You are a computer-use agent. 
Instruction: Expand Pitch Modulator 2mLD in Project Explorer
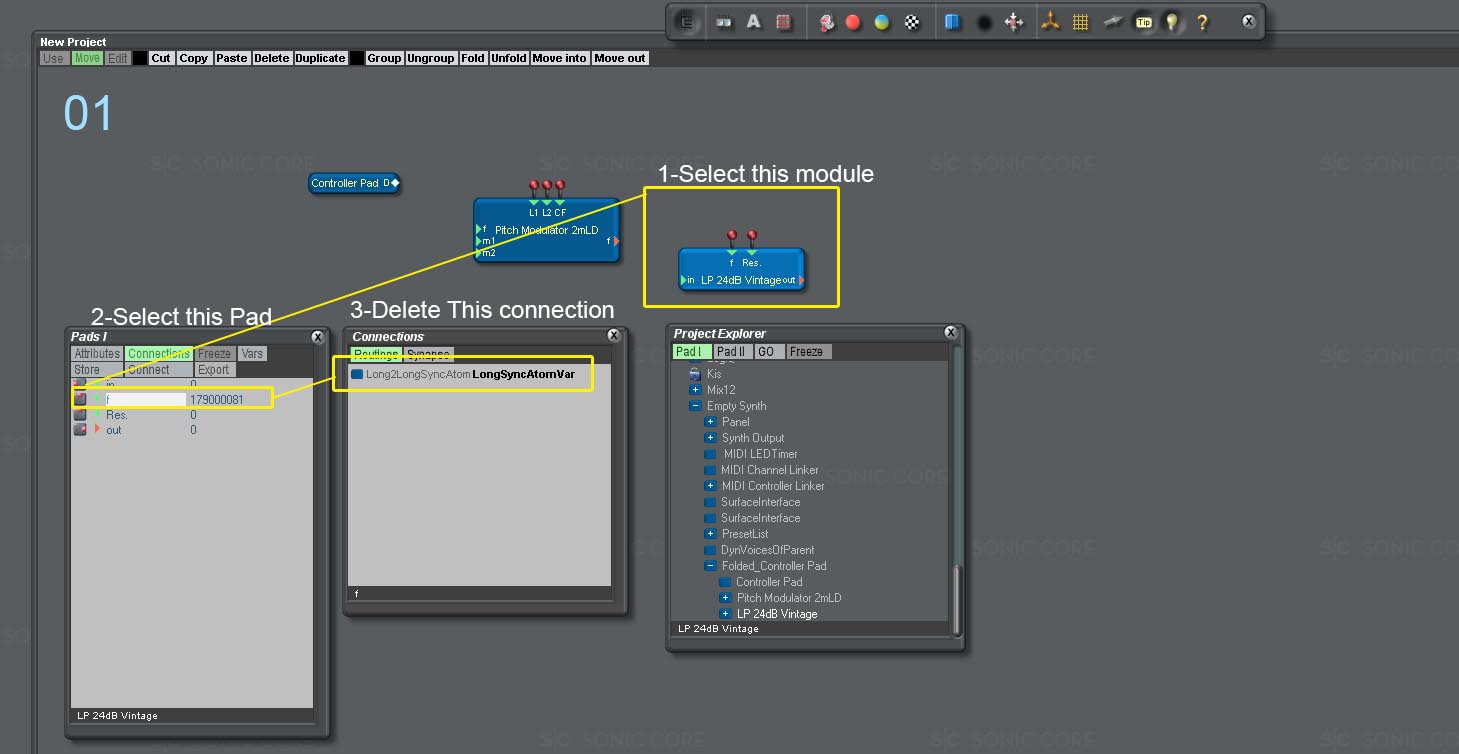click(x=723, y=597)
